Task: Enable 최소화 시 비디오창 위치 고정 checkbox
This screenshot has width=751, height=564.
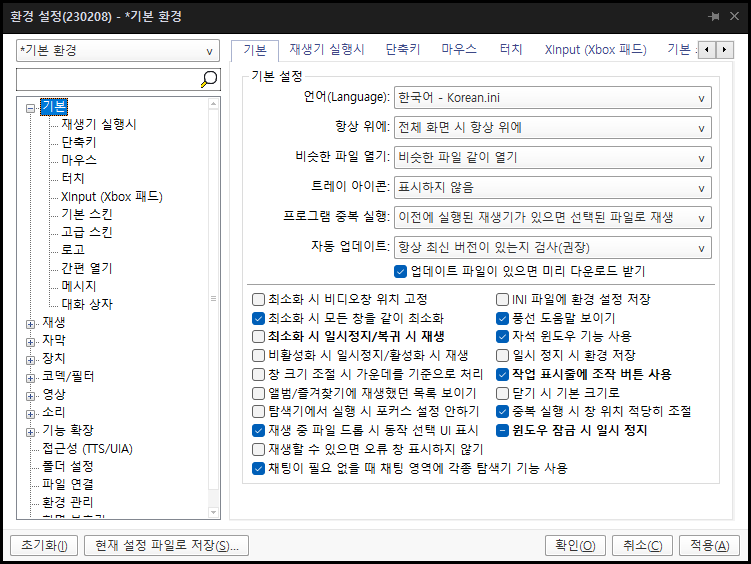Action: pos(258,300)
